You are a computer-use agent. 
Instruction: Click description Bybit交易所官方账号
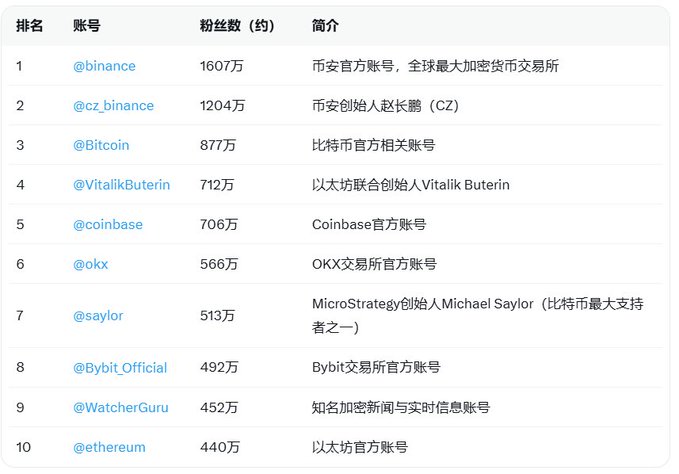[376, 368]
